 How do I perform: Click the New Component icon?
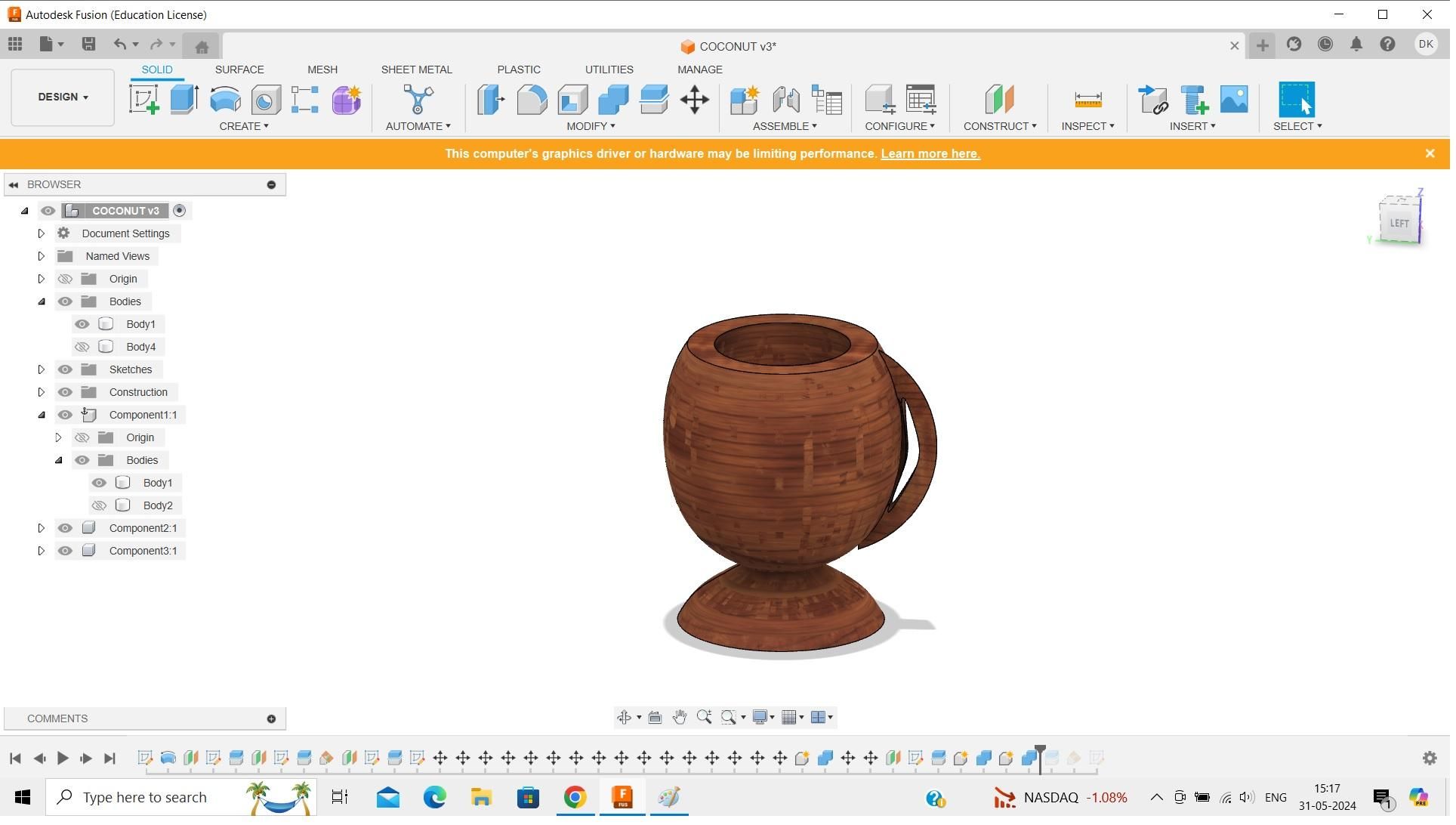point(745,100)
